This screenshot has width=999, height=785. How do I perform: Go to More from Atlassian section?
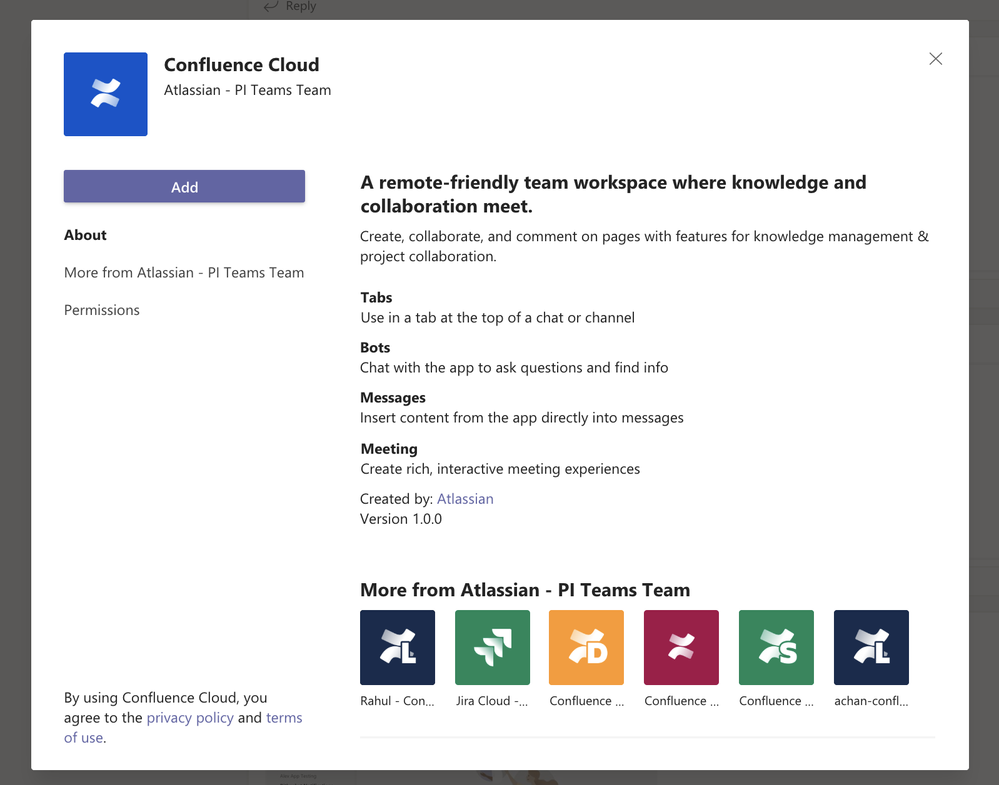pos(184,273)
